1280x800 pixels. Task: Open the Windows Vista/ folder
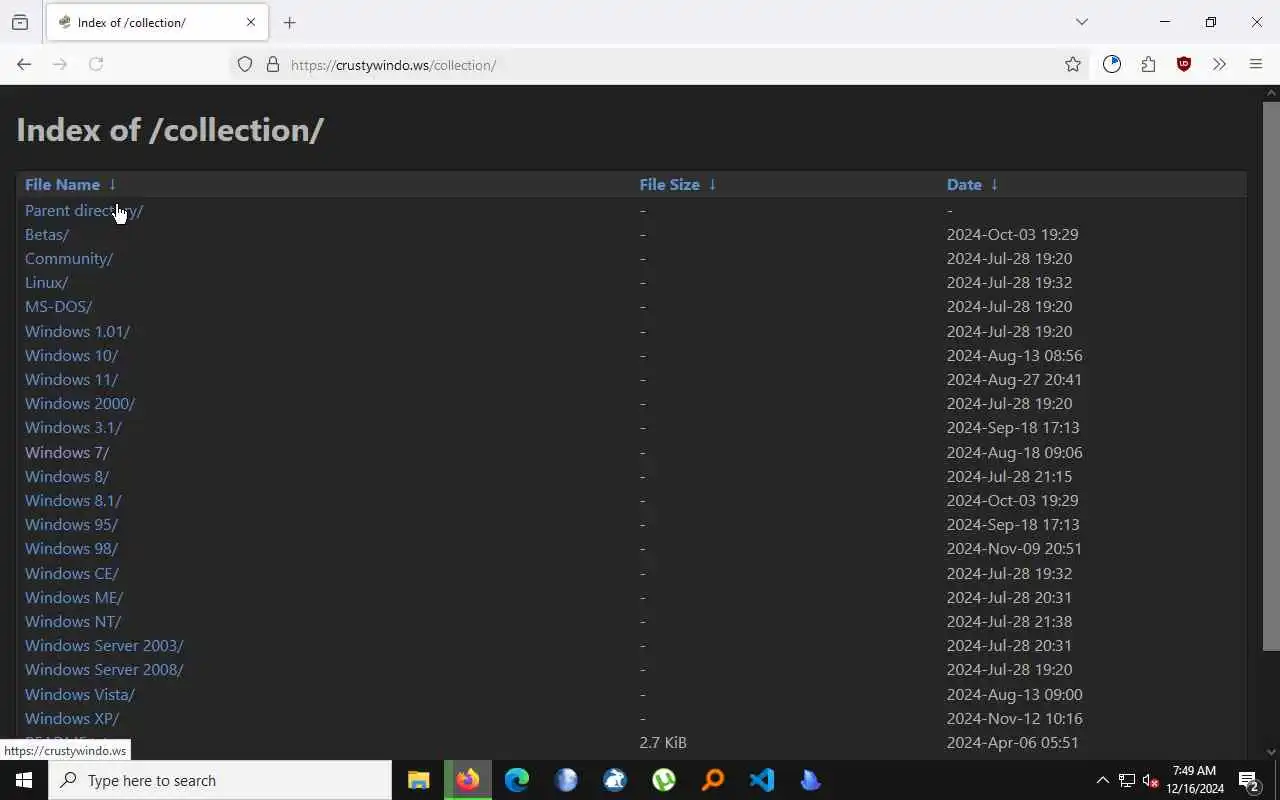pyautogui.click(x=80, y=694)
